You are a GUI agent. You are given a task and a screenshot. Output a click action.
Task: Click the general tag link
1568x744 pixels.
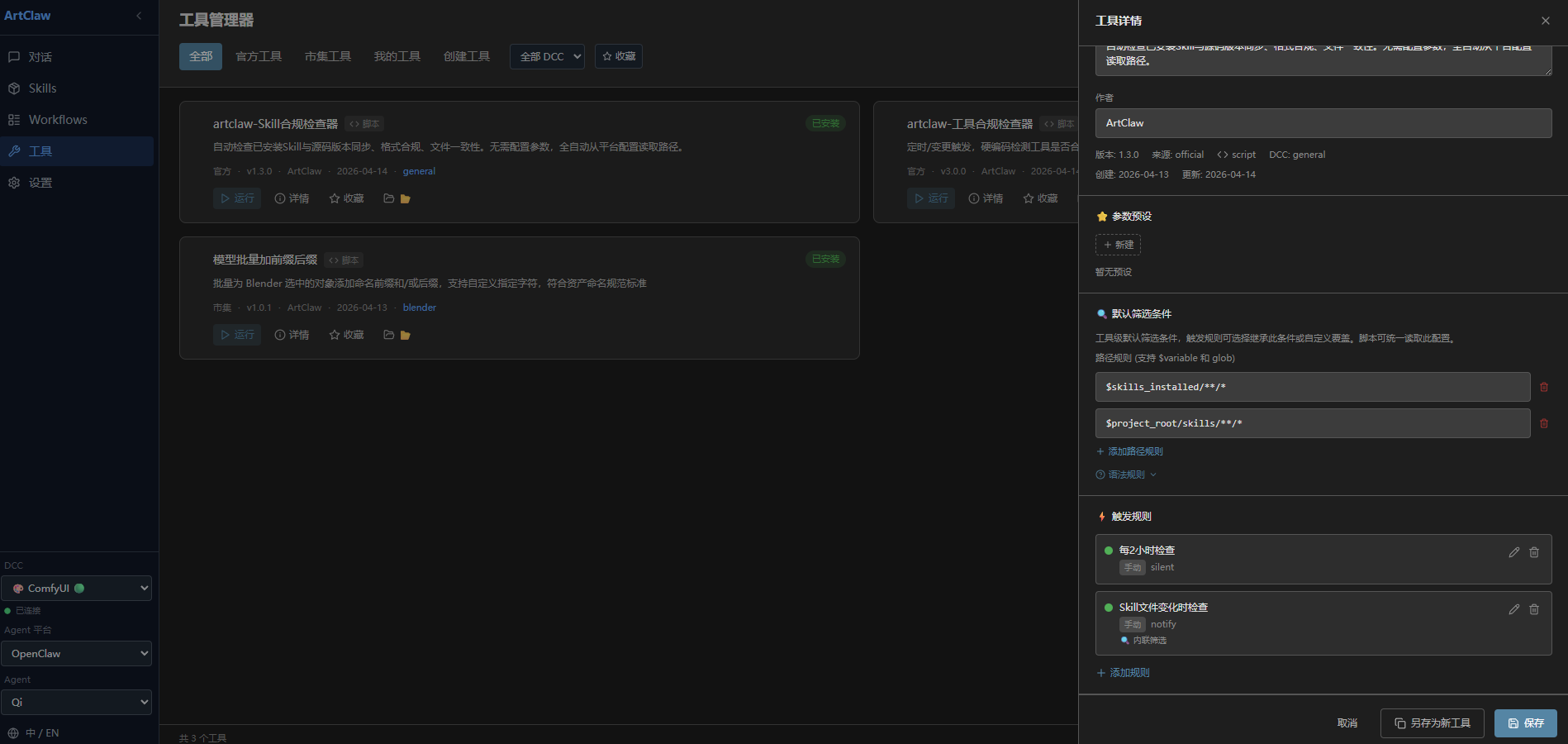click(x=419, y=171)
